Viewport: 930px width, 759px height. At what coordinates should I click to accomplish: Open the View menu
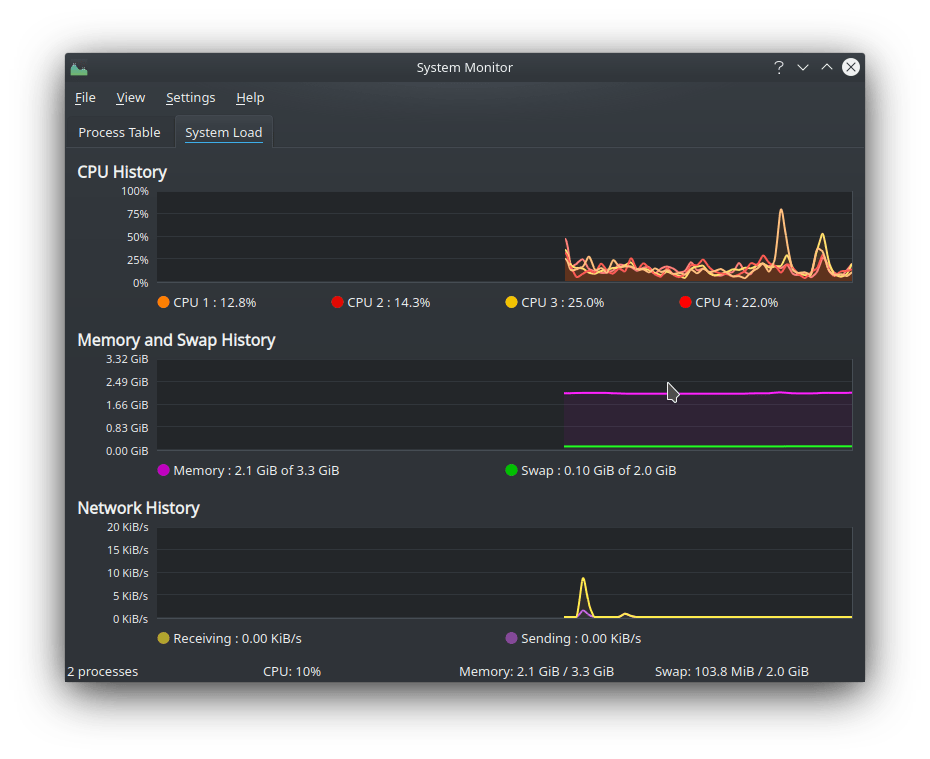click(x=130, y=98)
